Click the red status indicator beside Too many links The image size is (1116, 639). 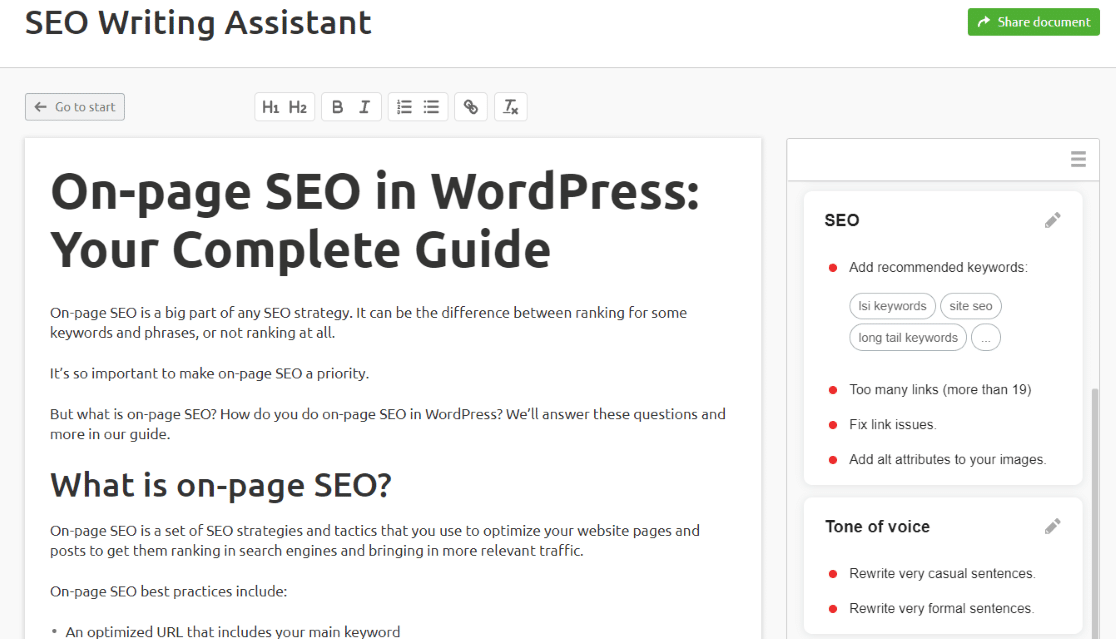(832, 389)
